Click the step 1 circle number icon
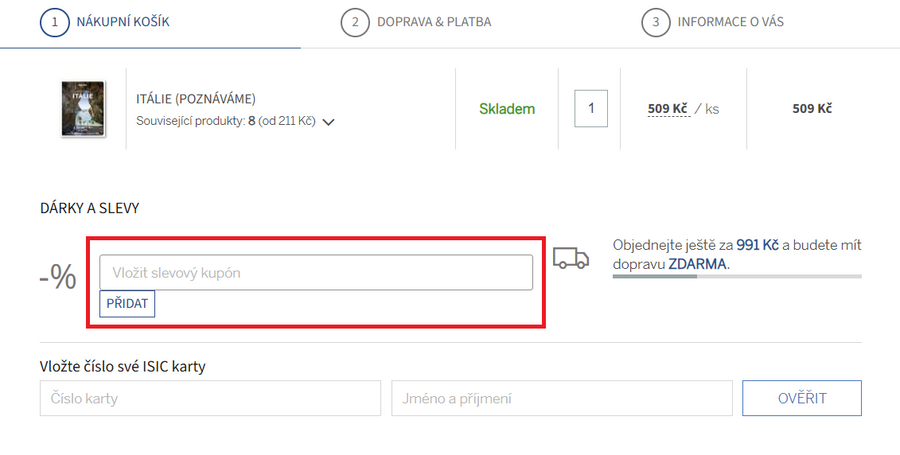The image size is (900, 455). 54,22
